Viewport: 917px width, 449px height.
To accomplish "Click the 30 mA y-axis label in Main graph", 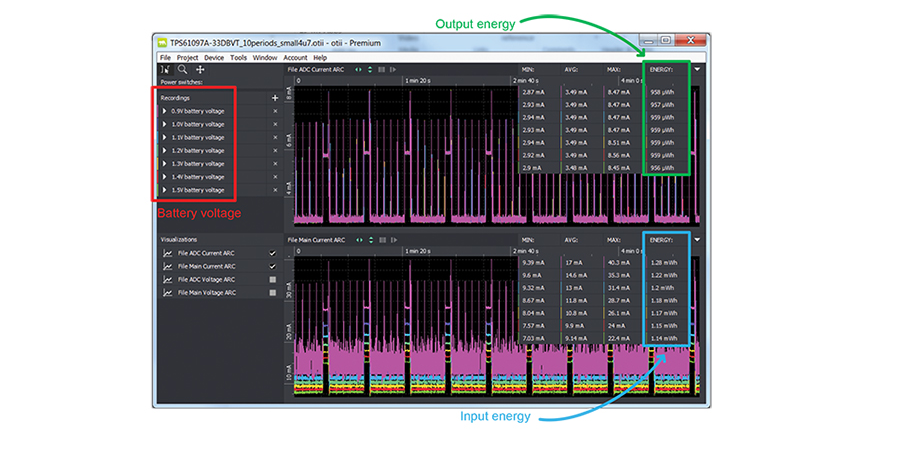I will coord(289,291).
